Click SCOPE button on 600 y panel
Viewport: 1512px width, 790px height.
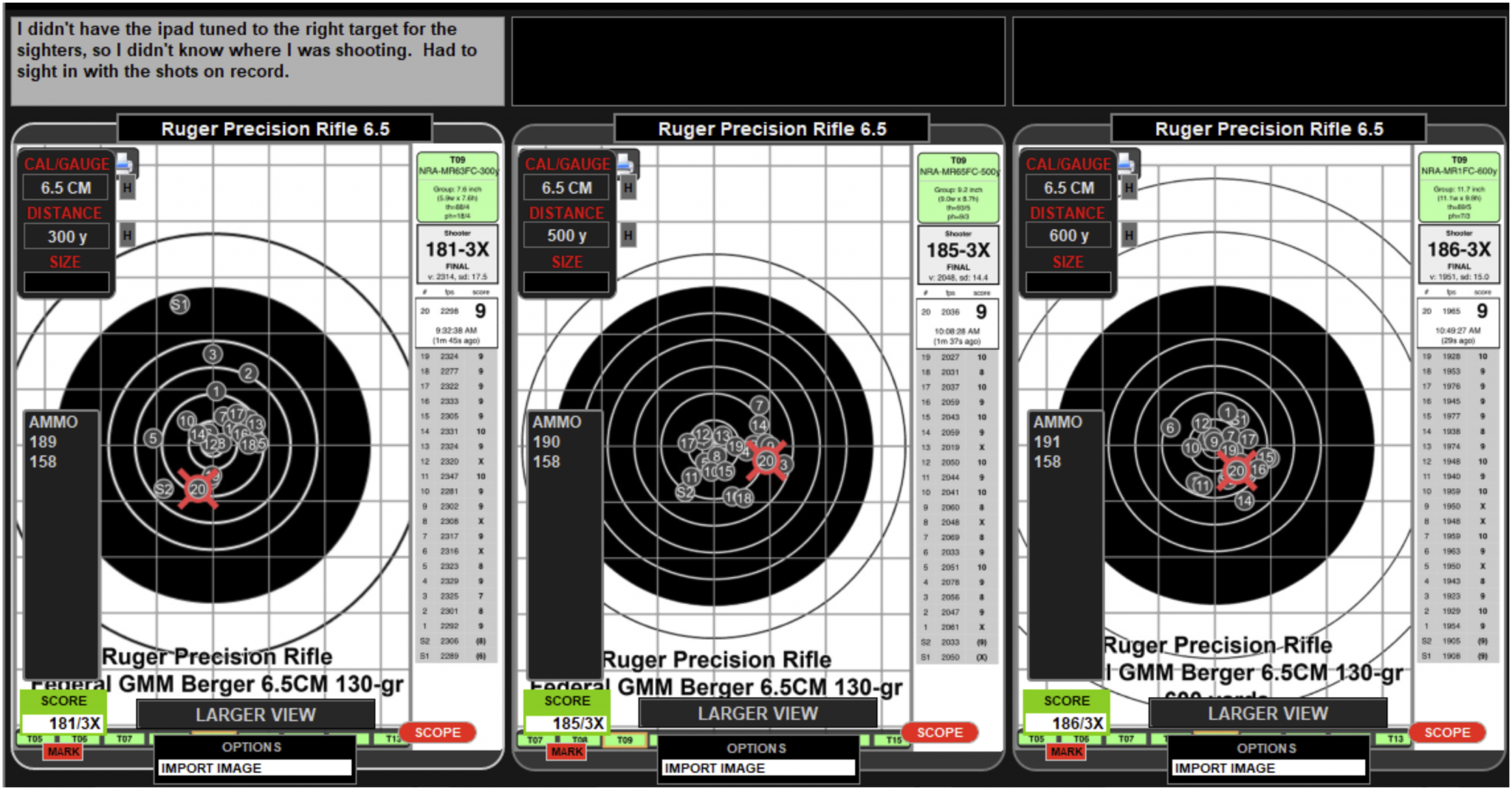coord(1447,732)
